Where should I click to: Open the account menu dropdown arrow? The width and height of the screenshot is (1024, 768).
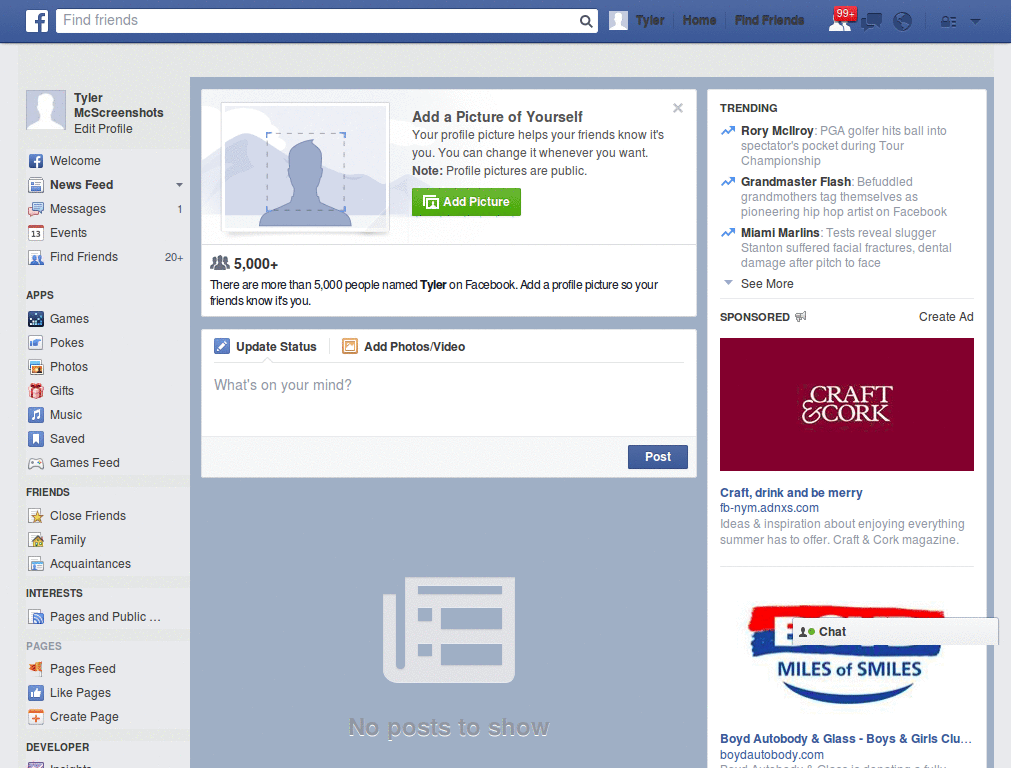[976, 22]
